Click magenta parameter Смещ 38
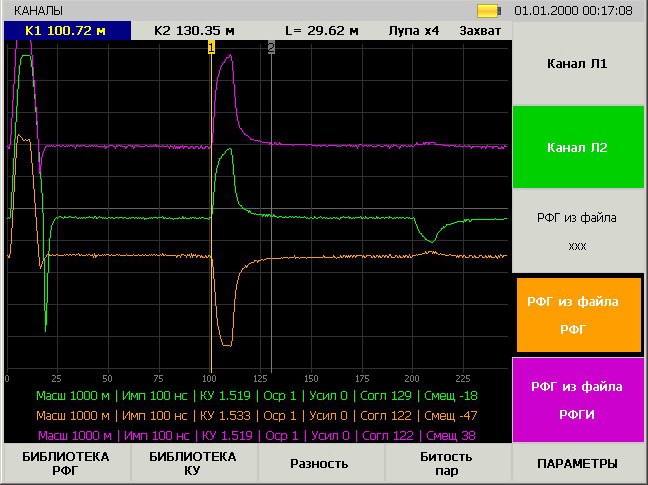Image resolution: width=648 pixels, height=485 pixels. 451,435
